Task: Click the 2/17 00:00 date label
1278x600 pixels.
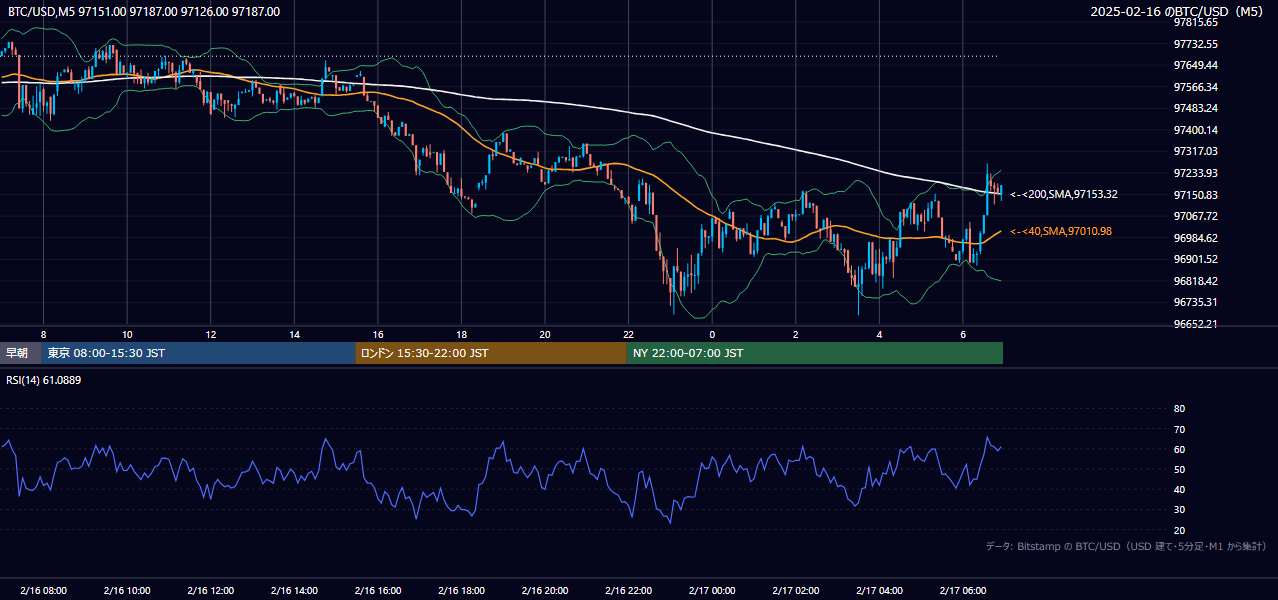Action: [x=712, y=591]
